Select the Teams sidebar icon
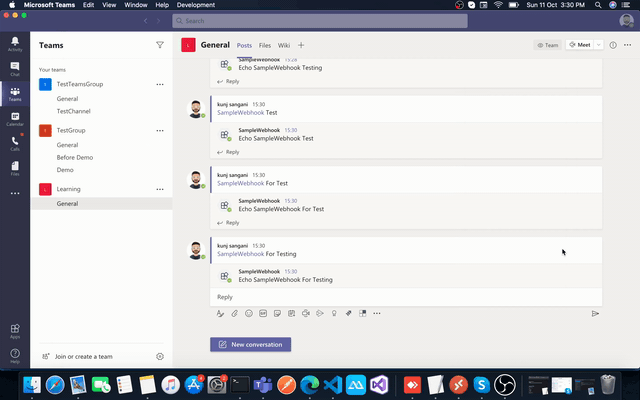640x400 pixels. click(15, 94)
